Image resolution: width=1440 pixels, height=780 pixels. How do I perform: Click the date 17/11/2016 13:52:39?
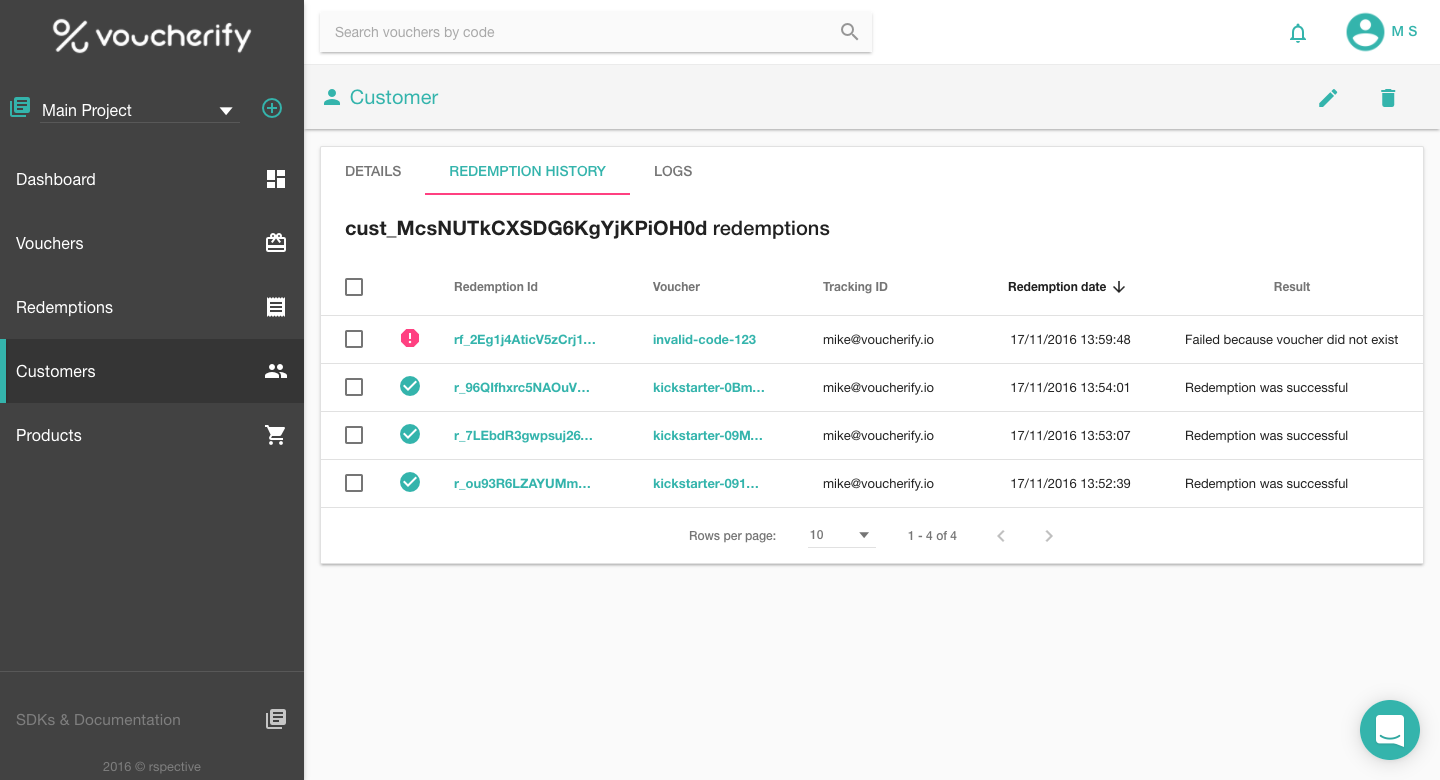point(1070,483)
